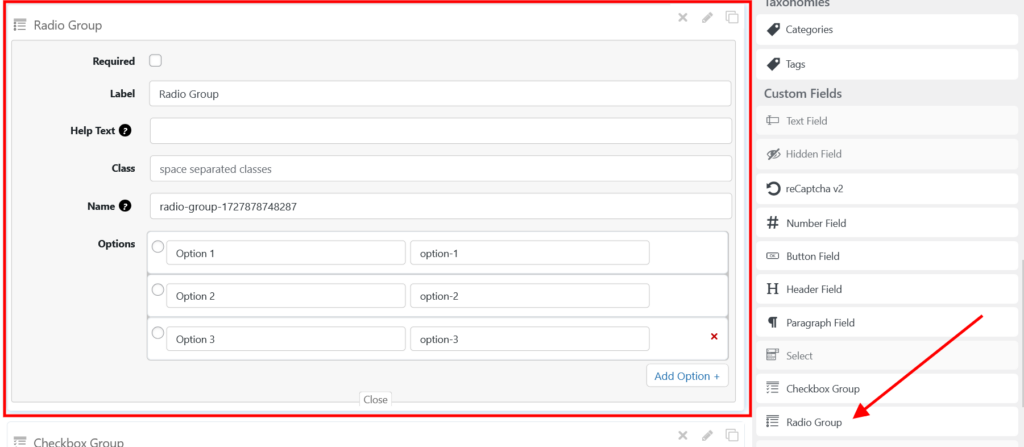Viewport: 1024px width, 447px height.
Task: Click the Help Text question mark icon
Action: coord(125,131)
